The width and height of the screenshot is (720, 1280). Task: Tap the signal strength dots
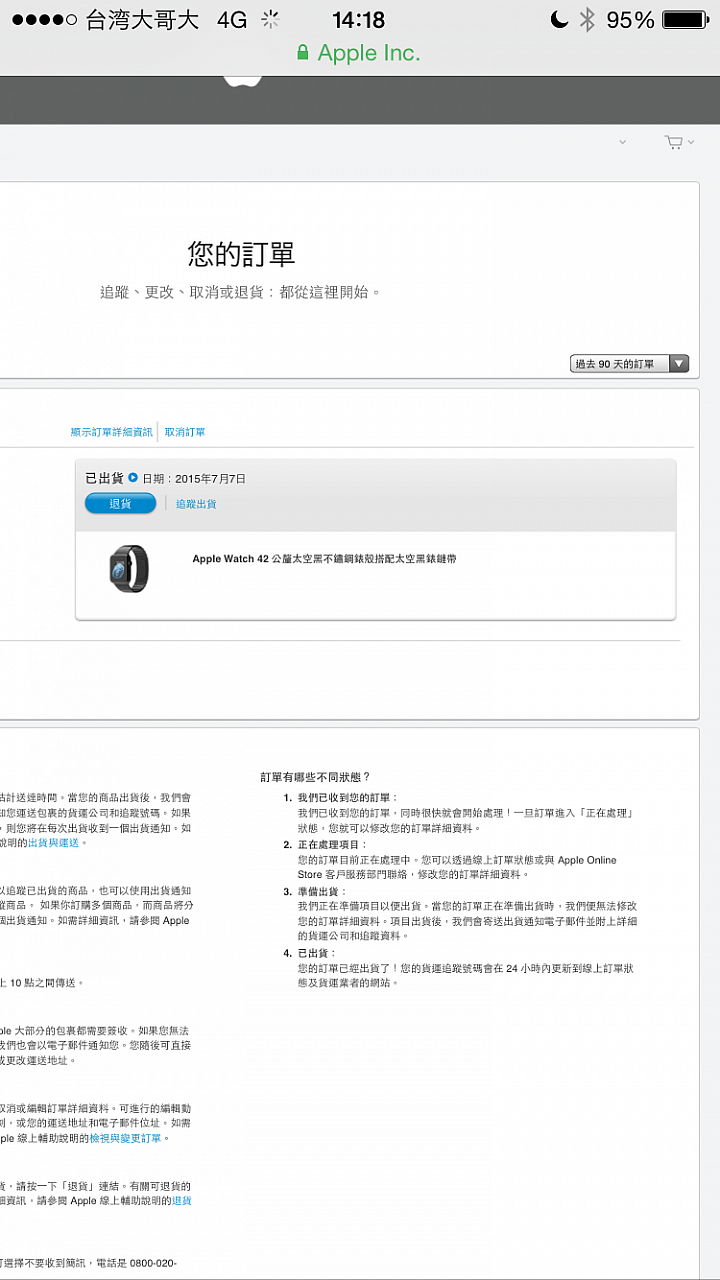(x=44, y=20)
